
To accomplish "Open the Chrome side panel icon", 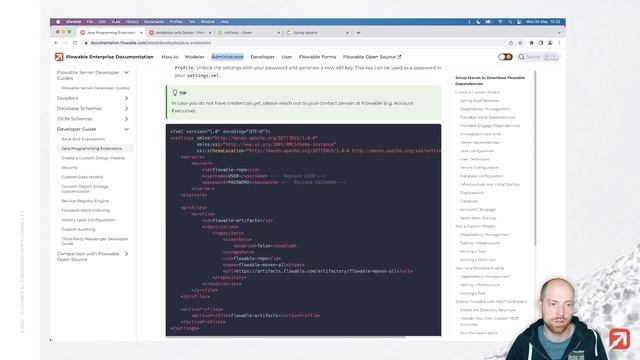I will [x=541, y=43].
